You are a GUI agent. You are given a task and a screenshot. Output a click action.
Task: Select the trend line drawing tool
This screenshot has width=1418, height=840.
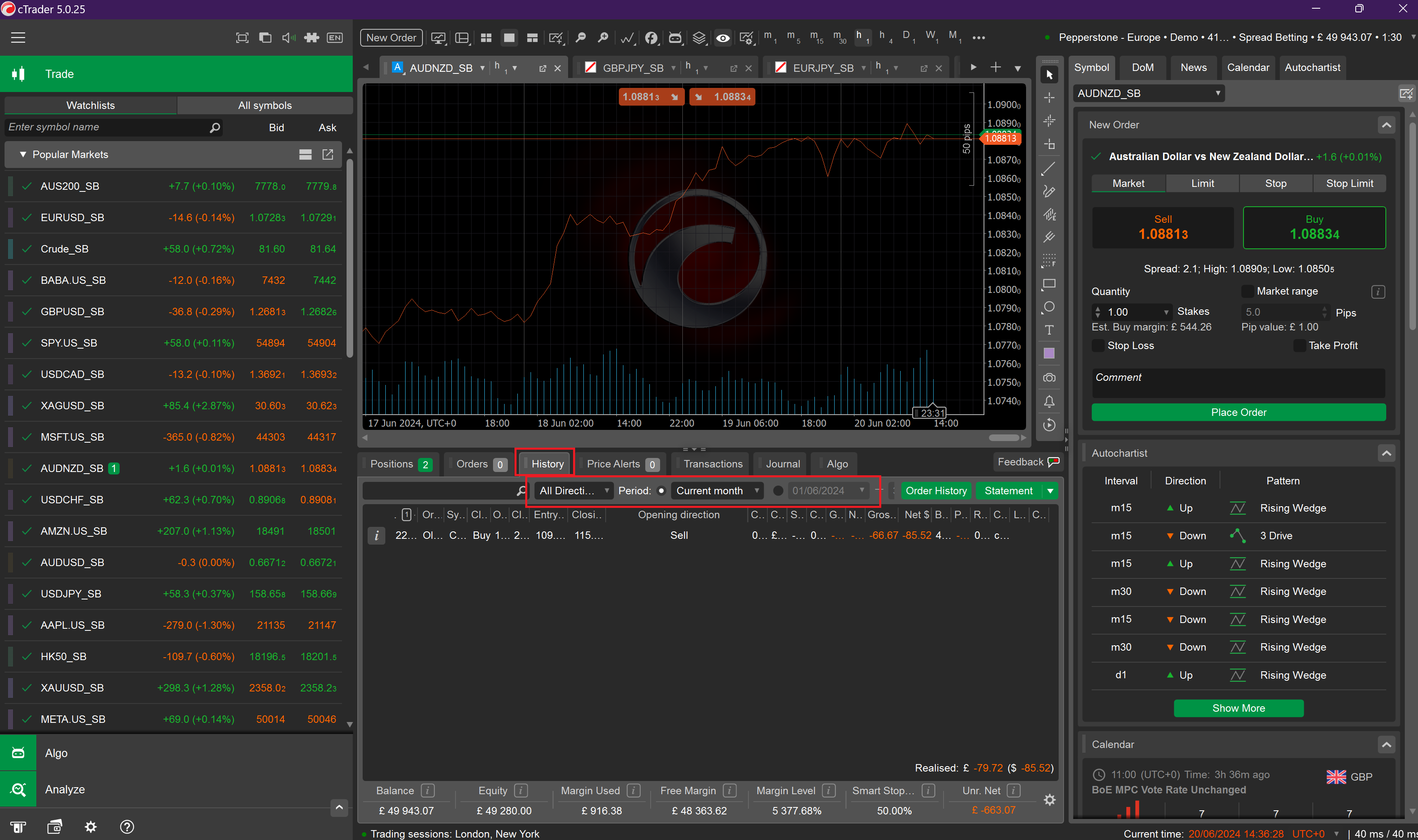coord(1048,168)
